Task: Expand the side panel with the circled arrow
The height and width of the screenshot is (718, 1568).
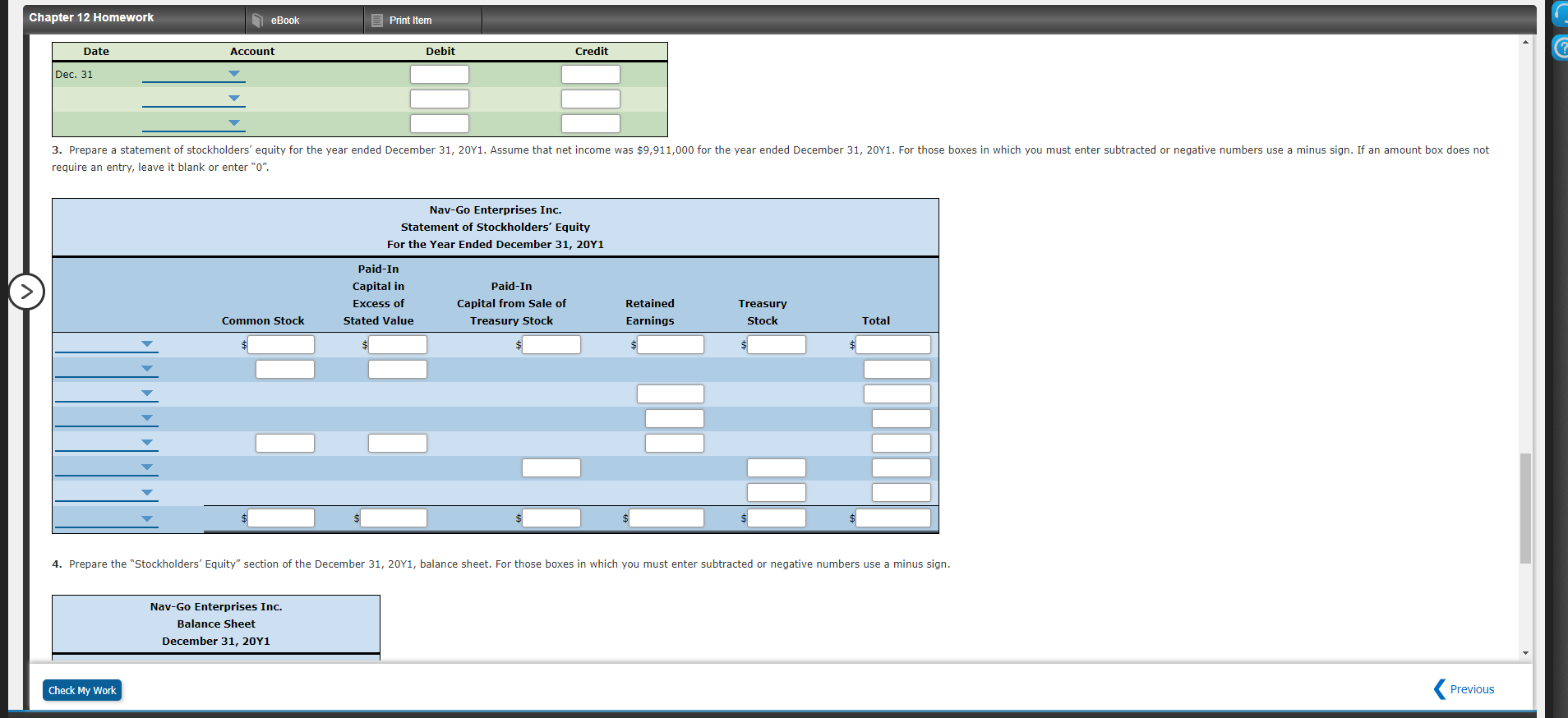Action: tap(26, 291)
